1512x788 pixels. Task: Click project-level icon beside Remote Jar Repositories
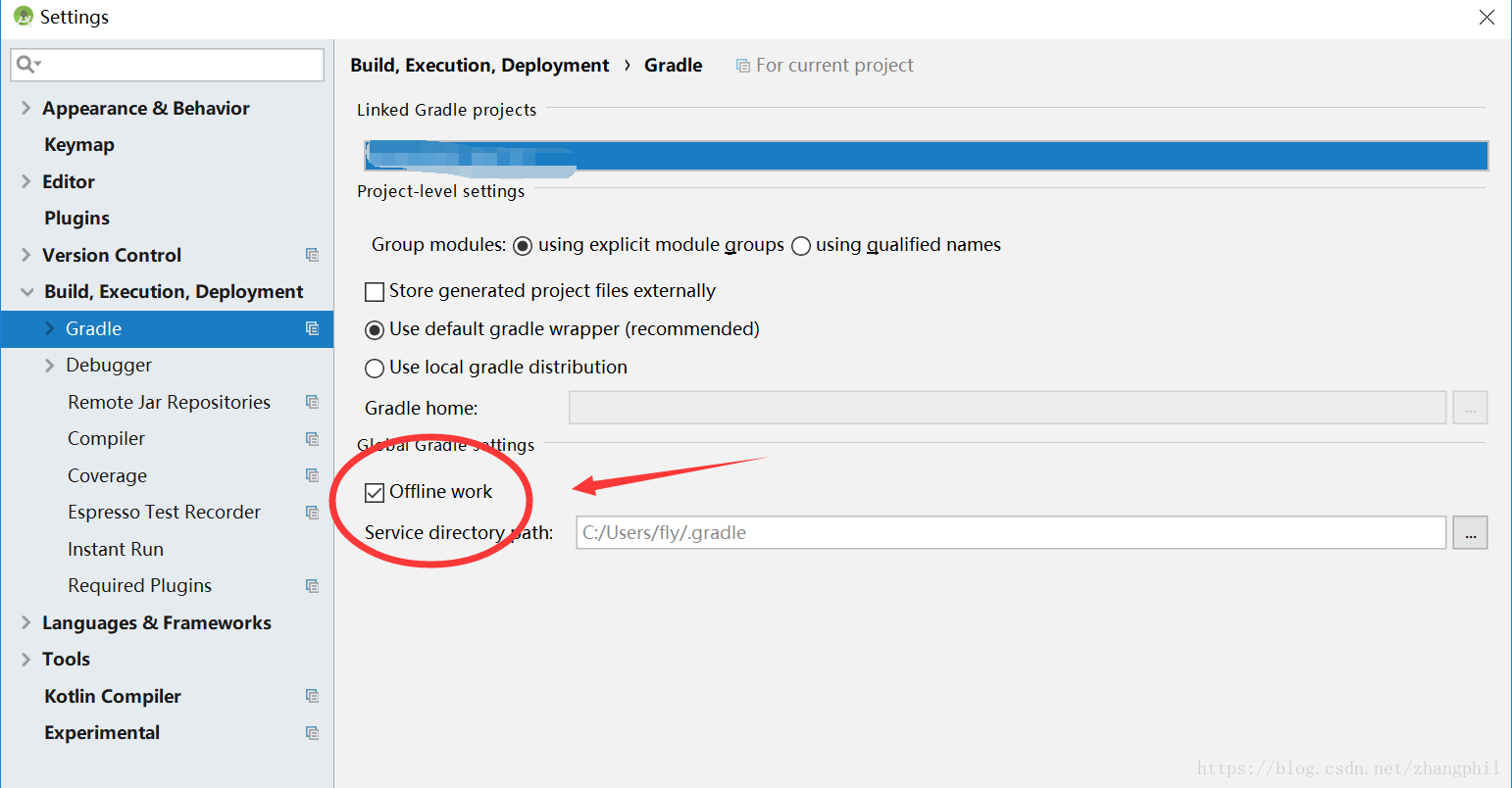(312, 402)
